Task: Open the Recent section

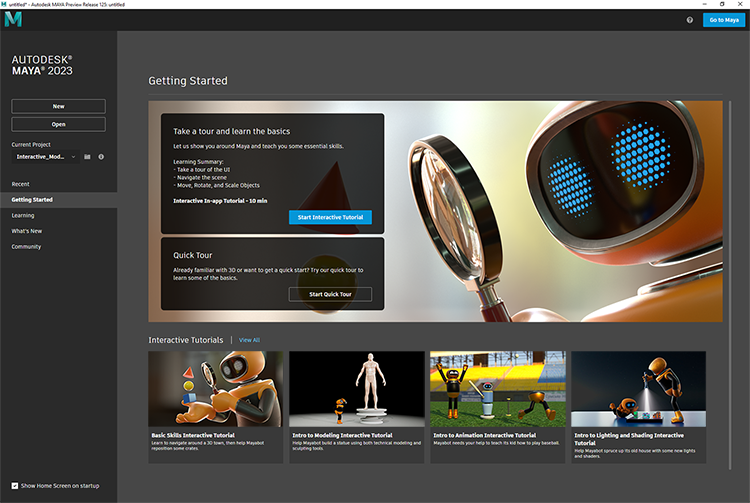Action: click(21, 184)
